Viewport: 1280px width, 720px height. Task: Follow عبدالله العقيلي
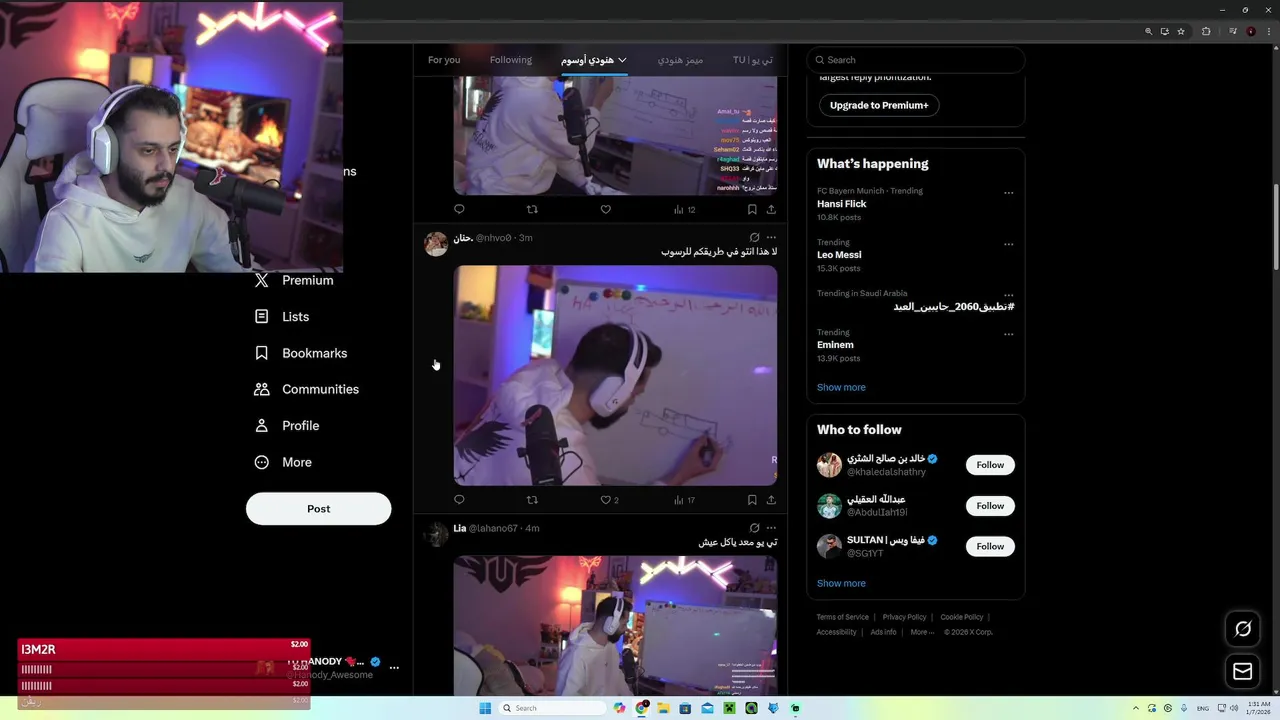990,506
